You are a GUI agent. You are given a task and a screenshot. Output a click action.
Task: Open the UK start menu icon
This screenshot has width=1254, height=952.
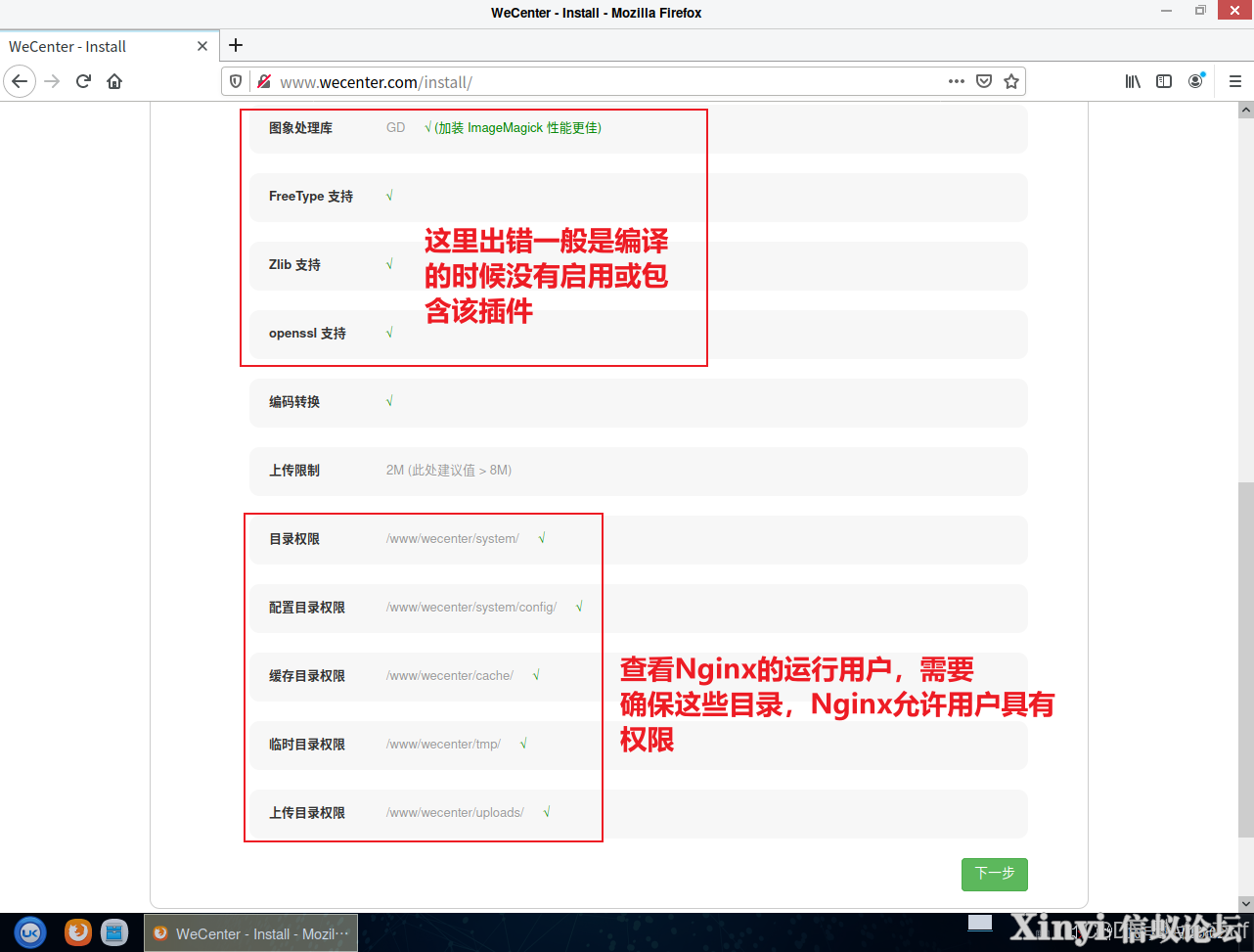[x=30, y=932]
